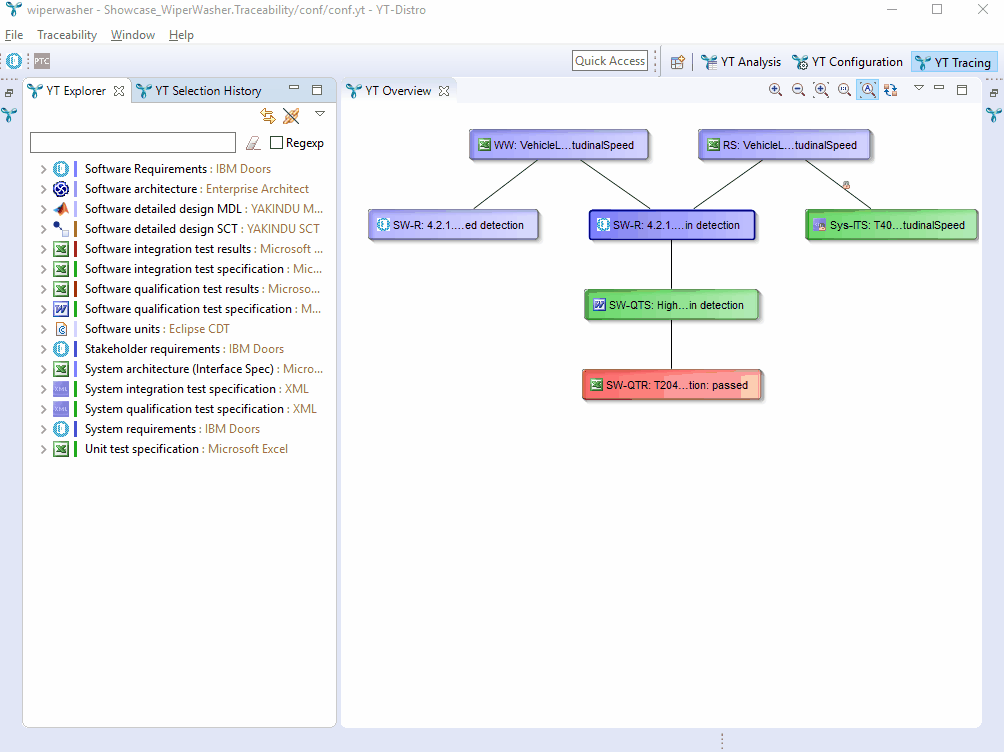
Task: Open YT Configuration
Action: (x=847, y=61)
